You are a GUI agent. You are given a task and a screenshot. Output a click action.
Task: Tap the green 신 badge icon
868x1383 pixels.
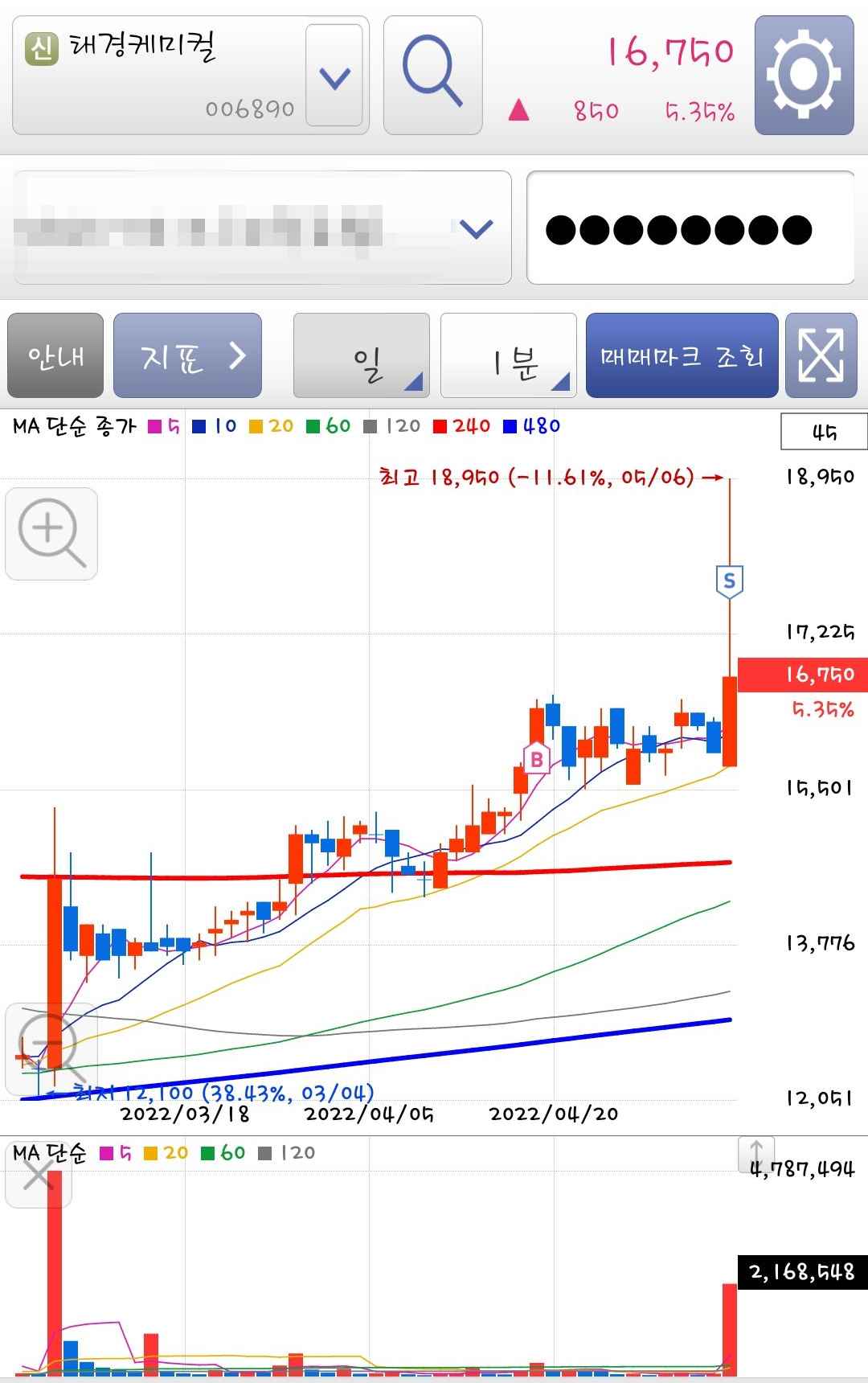pos(42,49)
